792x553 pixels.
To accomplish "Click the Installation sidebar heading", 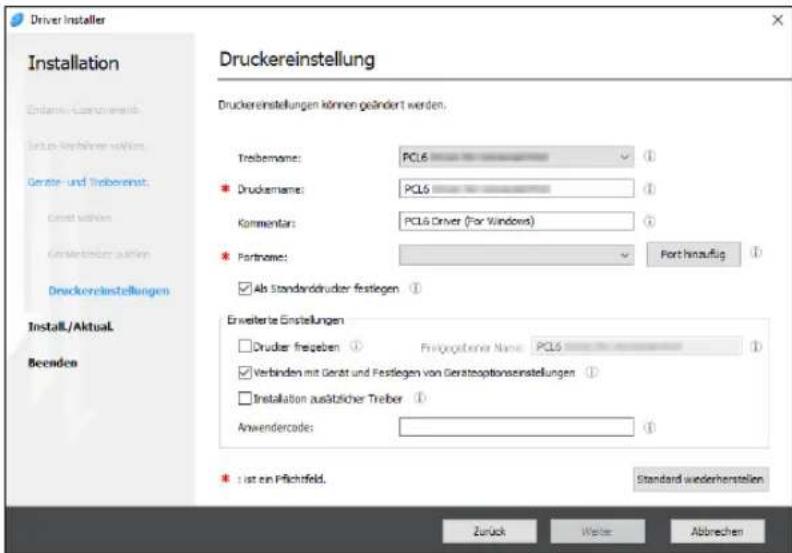I will point(74,63).
